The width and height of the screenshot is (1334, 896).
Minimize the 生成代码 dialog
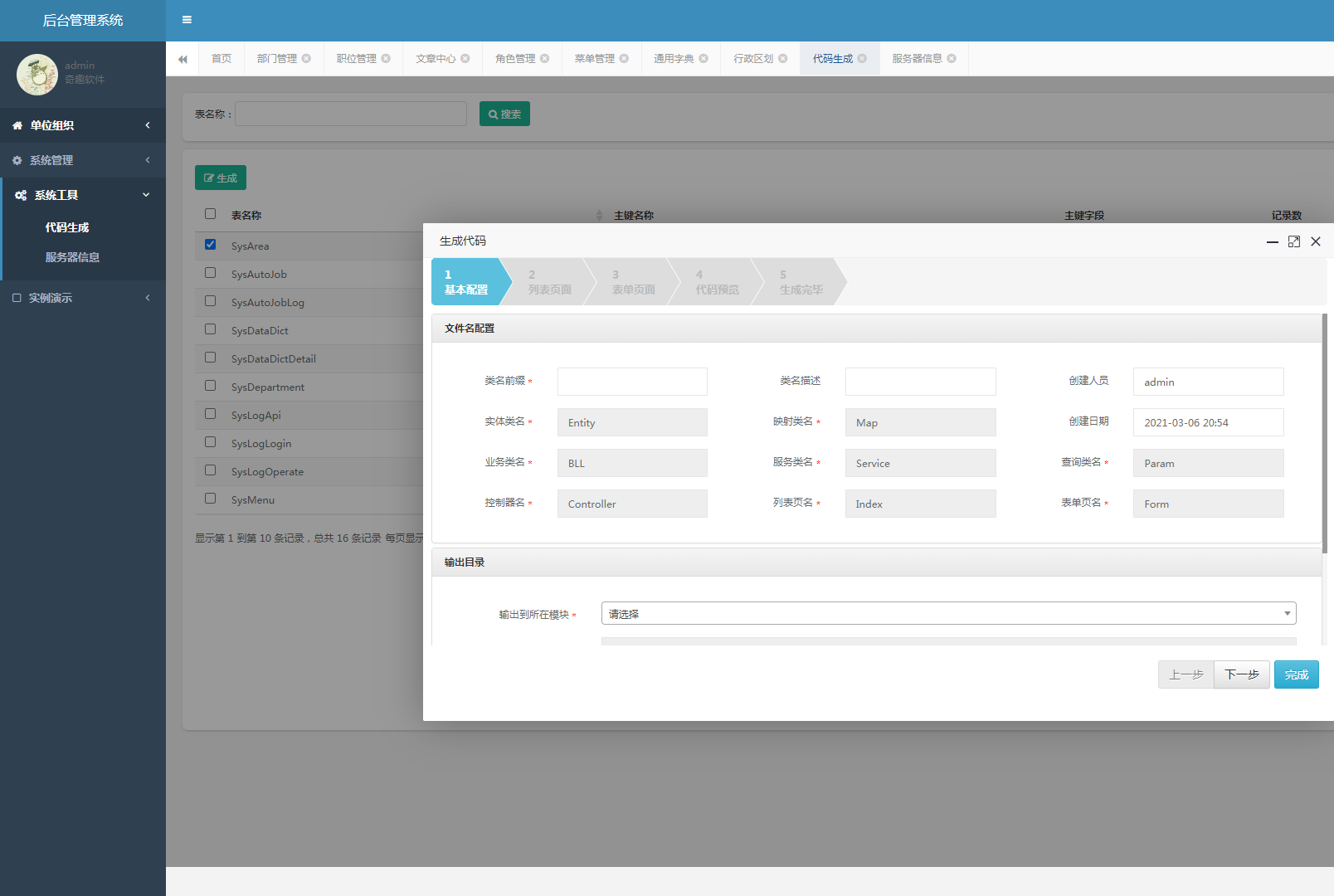[x=1272, y=241]
